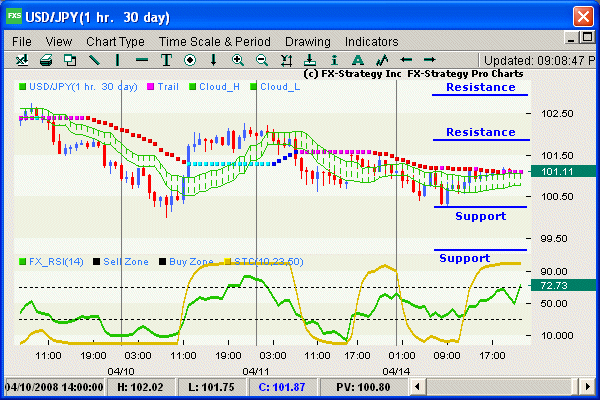This screenshot has width=600, height=400.
Task: Click the 04/11 date axis label
Action: coord(256,371)
